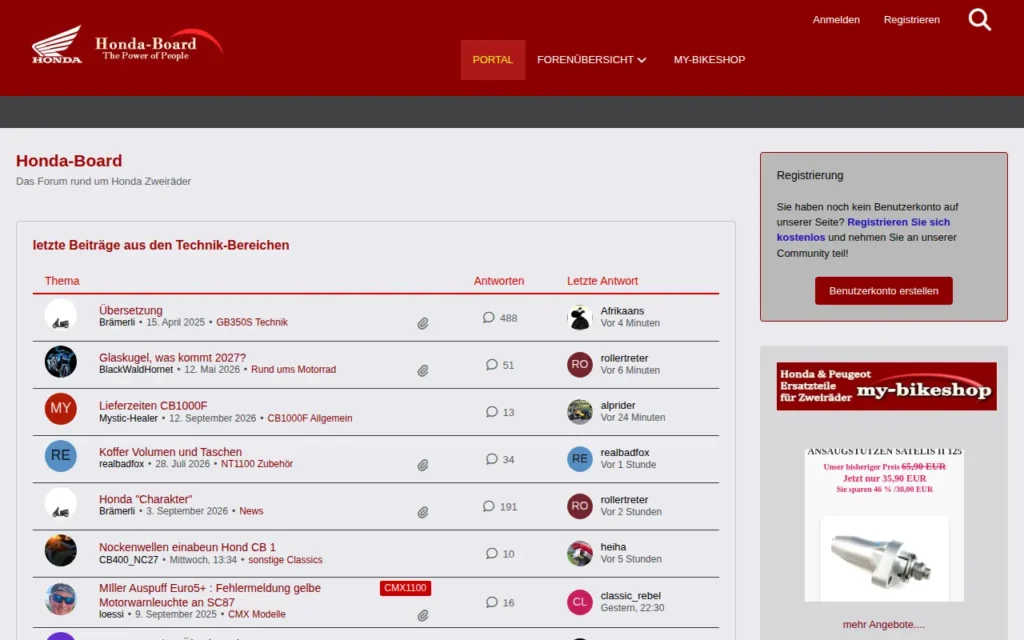Click the reply bubble icon showing 191
This screenshot has height=640, width=1024.
[488, 506]
